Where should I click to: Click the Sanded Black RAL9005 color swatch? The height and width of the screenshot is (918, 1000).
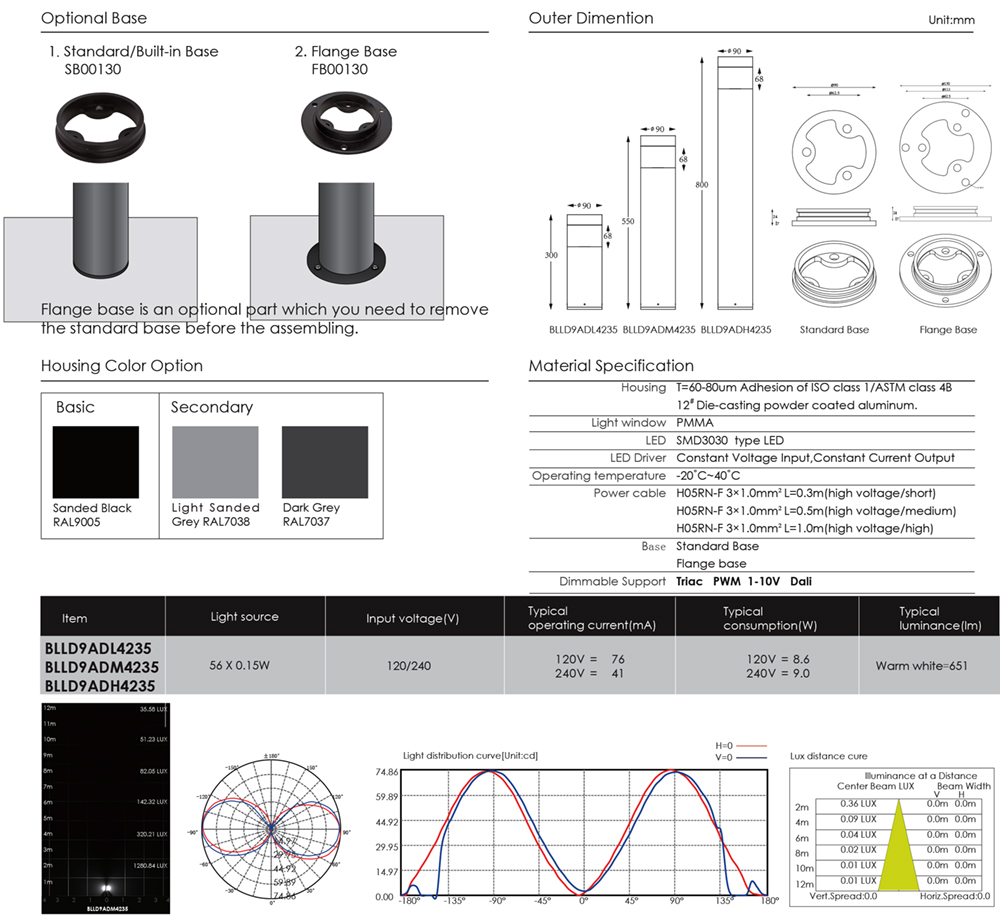click(x=96, y=462)
